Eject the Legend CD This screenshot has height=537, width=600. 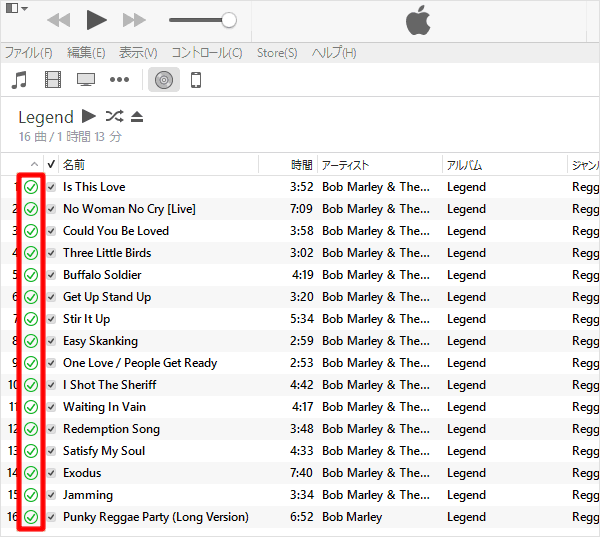[137, 116]
